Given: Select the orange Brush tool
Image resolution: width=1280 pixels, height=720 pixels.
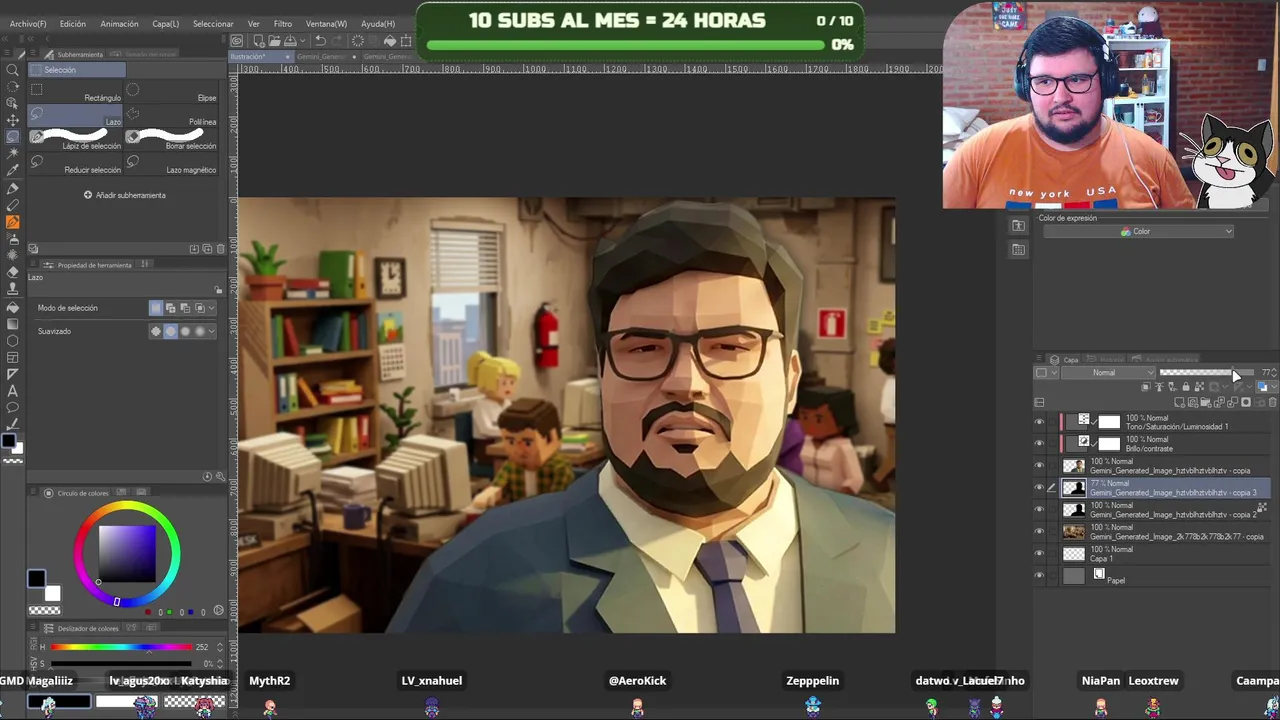Looking at the screenshot, I should click(x=12, y=222).
